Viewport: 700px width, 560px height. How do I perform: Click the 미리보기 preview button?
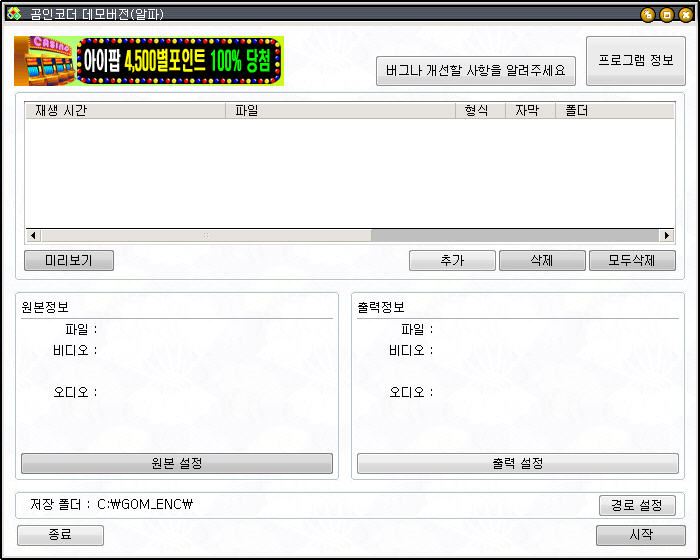69,260
